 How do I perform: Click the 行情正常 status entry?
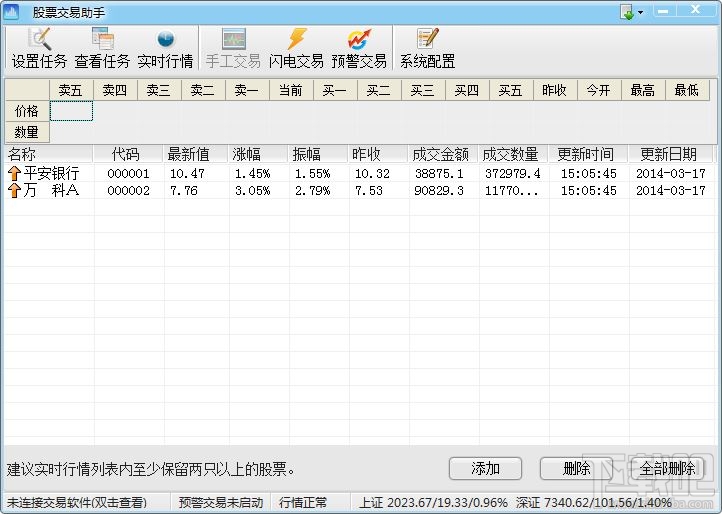click(x=303, y=502)
